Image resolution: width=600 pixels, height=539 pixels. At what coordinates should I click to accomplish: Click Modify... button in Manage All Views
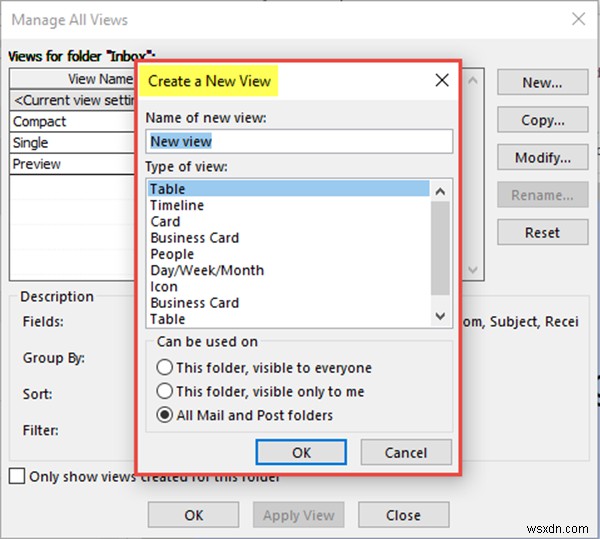[x=543, y=157]
